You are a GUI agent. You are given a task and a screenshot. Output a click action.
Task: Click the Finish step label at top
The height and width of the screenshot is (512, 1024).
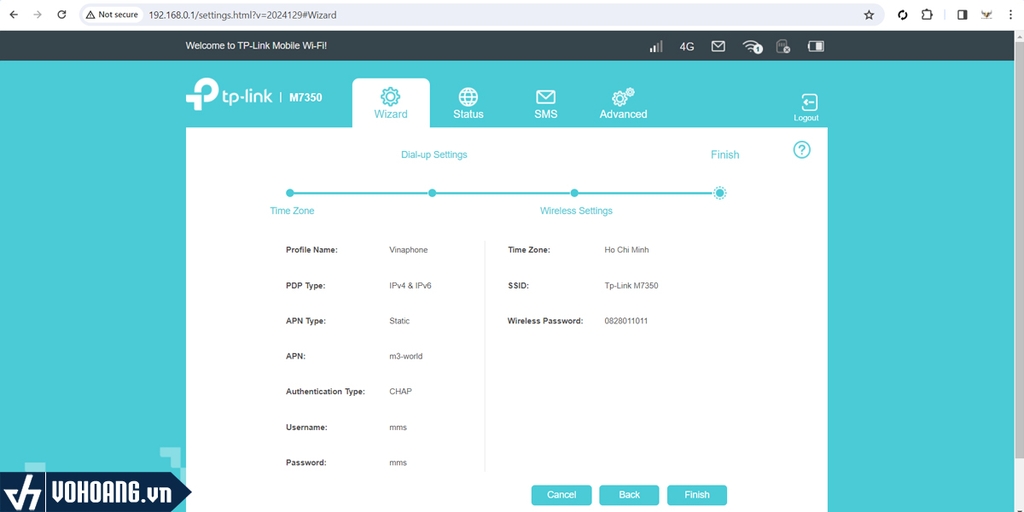tap(725, 155)
